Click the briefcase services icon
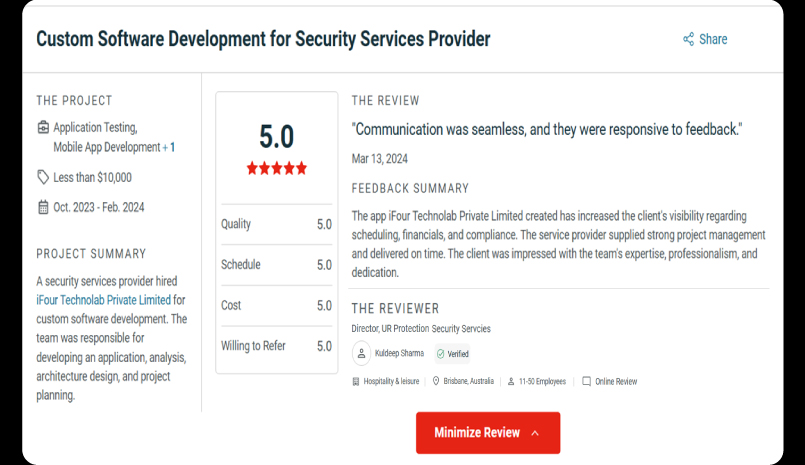The height and width of the screenshot is (465, 805). 43,127
